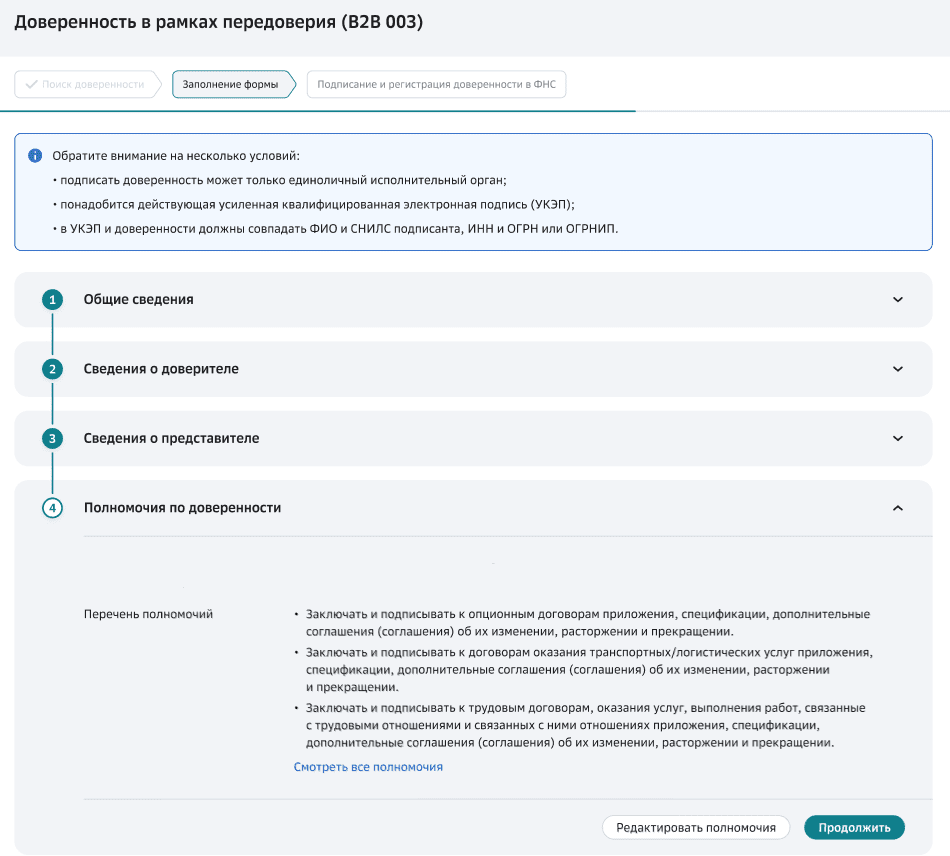Image resolution: width=950 pixels, height=856 pixels.
Task: Open Смотреть все полномочия link
Action: click(368, 767)
